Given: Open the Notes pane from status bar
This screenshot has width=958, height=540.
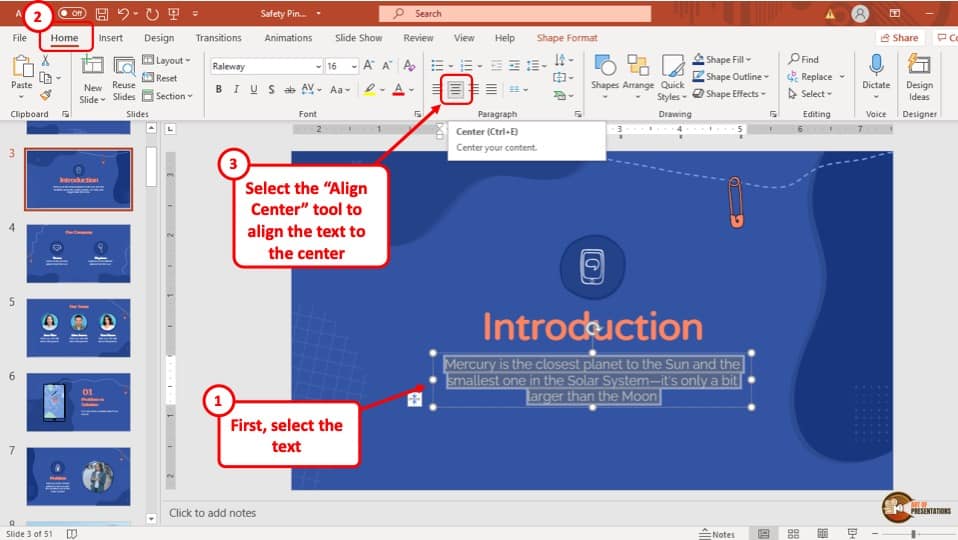Looking at the screenshot, I should coord(717,534).
